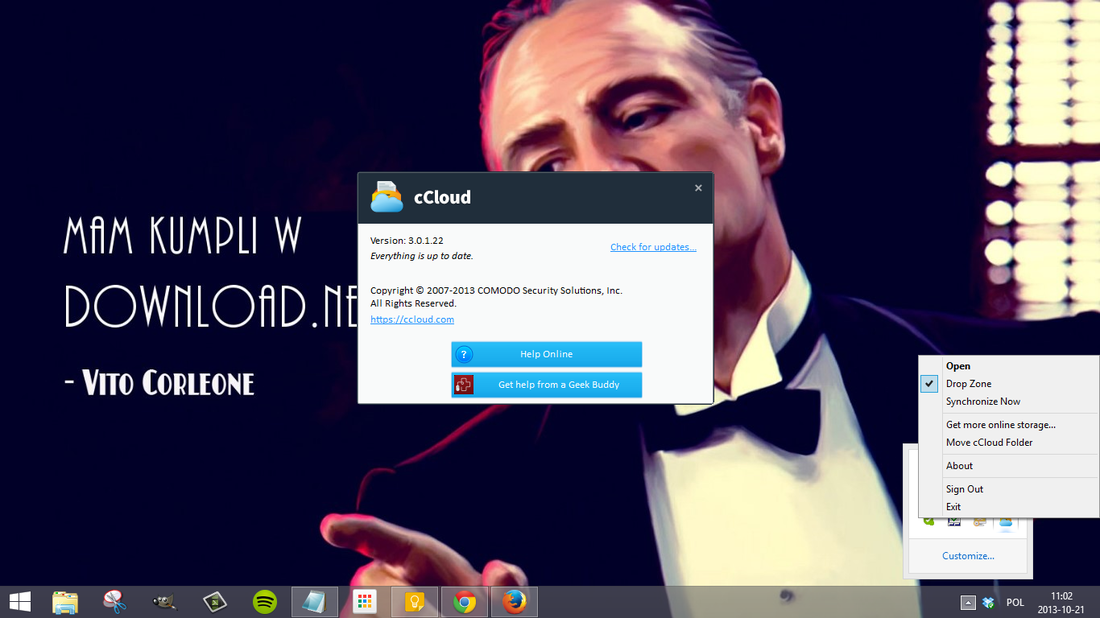The width and height of the screenshot is (1100, 618).
Task: Launch Spotify from the taskbar
Action: (264, 602)
